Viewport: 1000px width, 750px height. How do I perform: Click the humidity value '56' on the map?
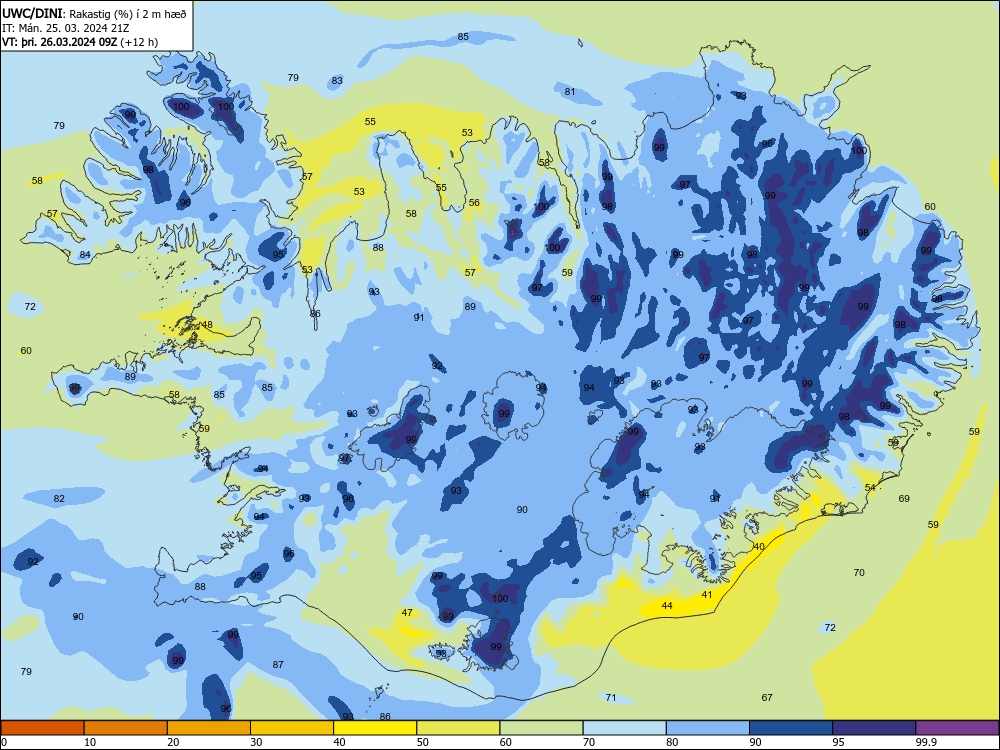click(474, 202)
